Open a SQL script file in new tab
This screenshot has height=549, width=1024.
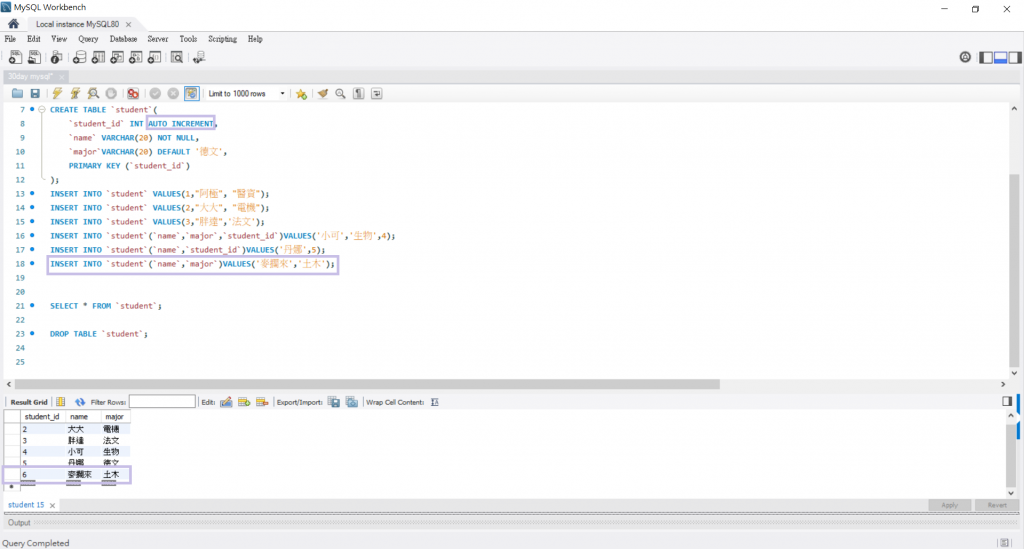34,57
